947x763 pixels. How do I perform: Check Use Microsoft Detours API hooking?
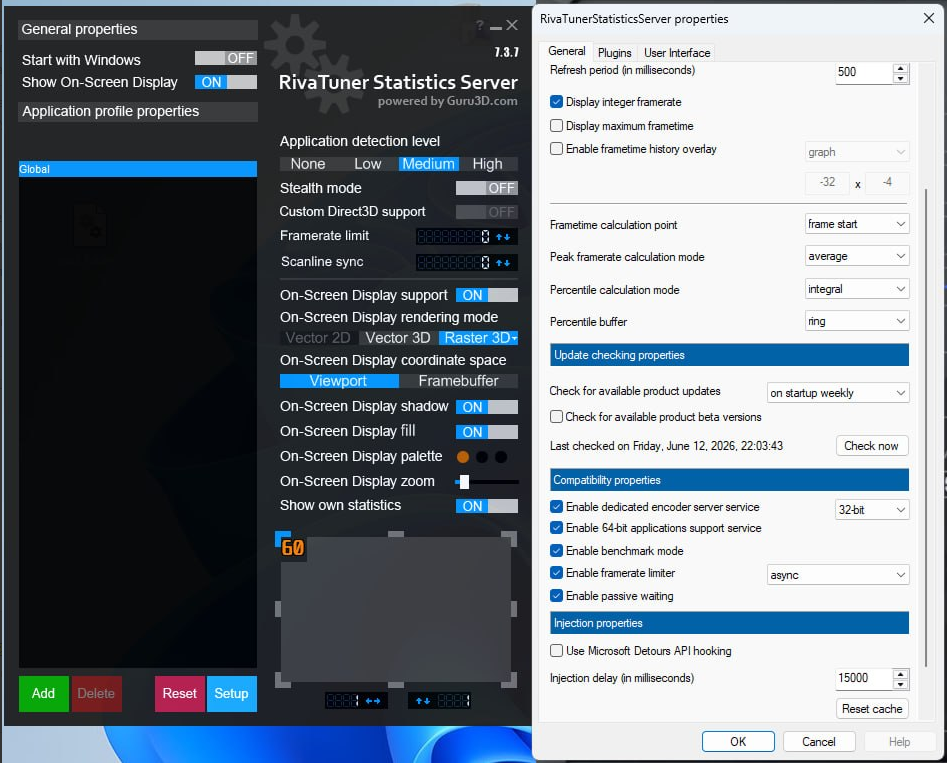click(556, 651)
